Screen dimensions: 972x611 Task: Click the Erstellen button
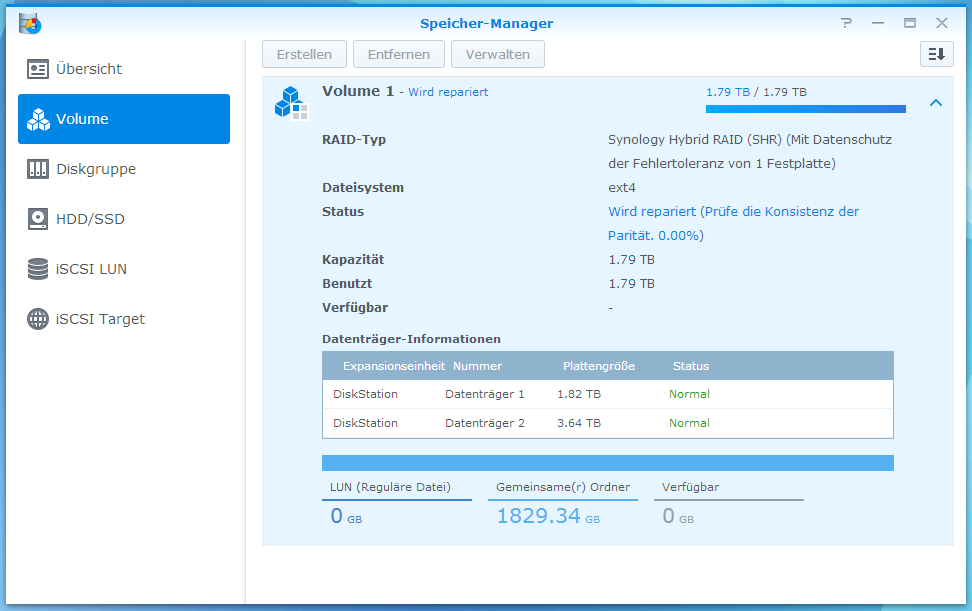[304, 54]
